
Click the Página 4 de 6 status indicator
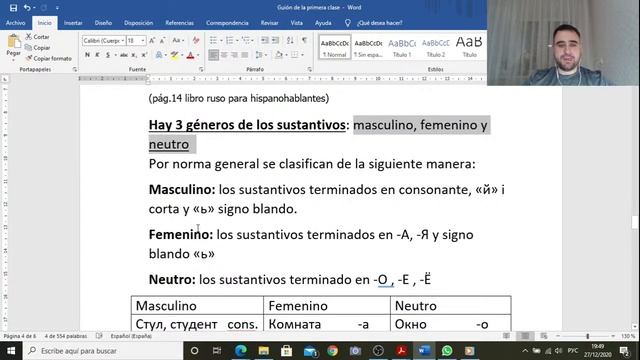click(20, 336)
